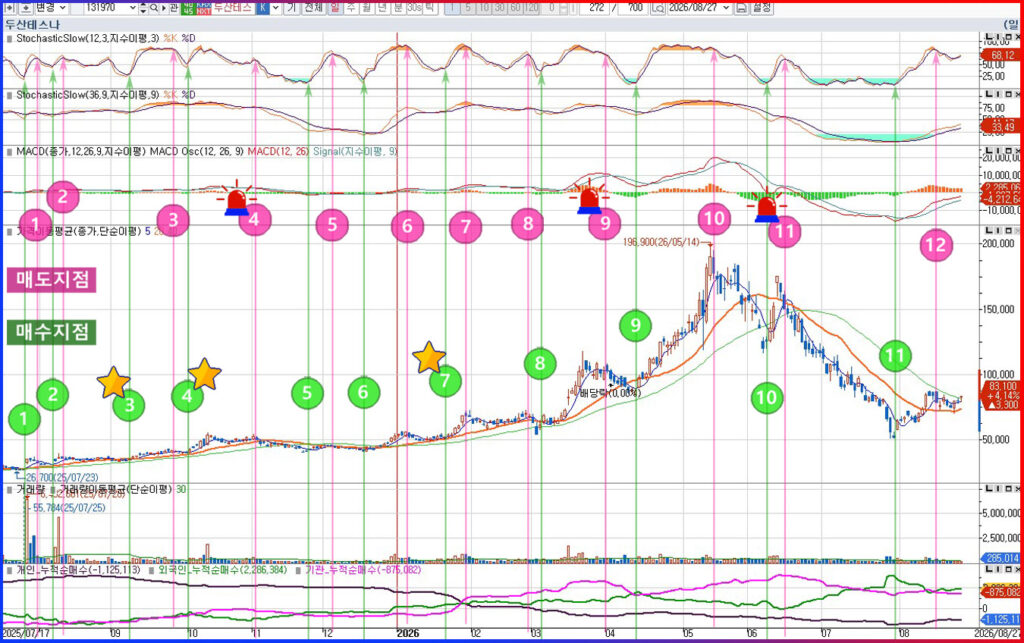Click the 272 bar-count input field
This screenshot has width=1024, height=643.
click(596, 8)
